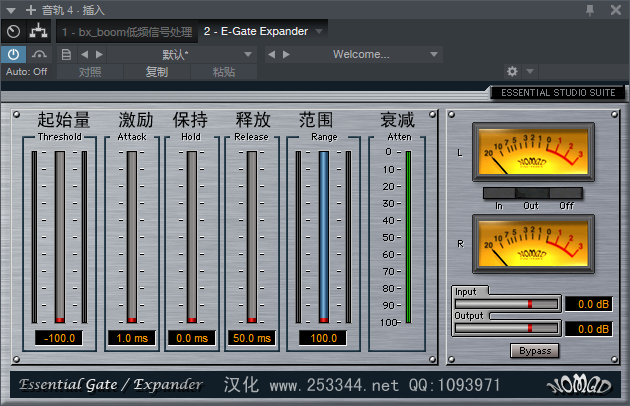
Task: Select the E-Gate Expander tab
Action: pyautogui.click(x=256, y=31)
